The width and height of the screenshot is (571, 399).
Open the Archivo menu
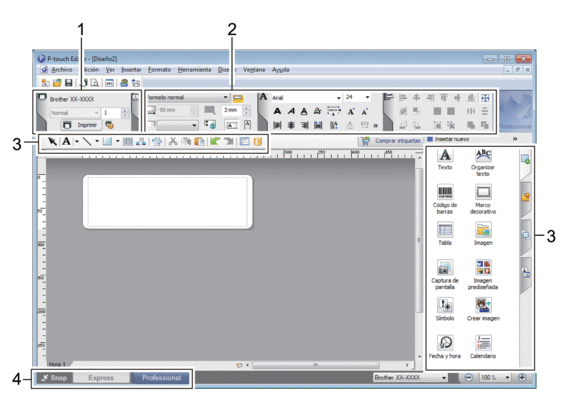click(x=62, y=70)
